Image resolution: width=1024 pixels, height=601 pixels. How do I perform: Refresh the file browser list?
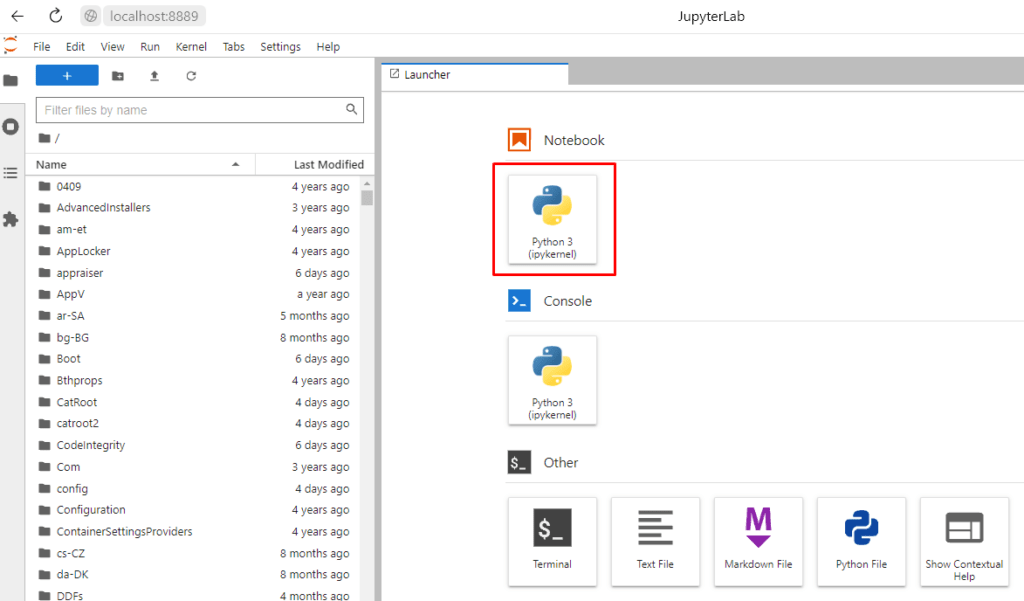pyautogui.click(x=191, y=76)
